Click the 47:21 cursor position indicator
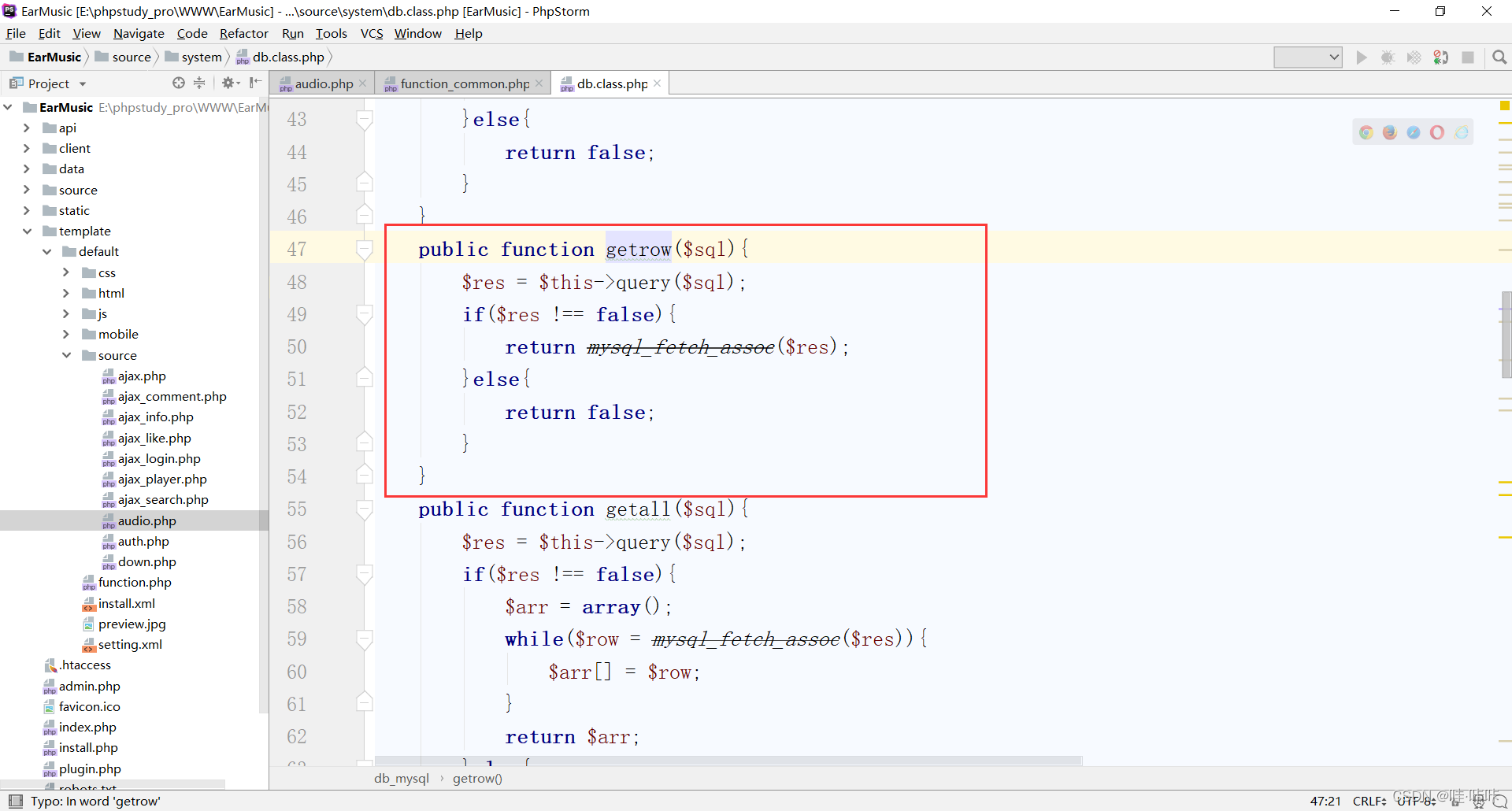 tap(1325, 801)
